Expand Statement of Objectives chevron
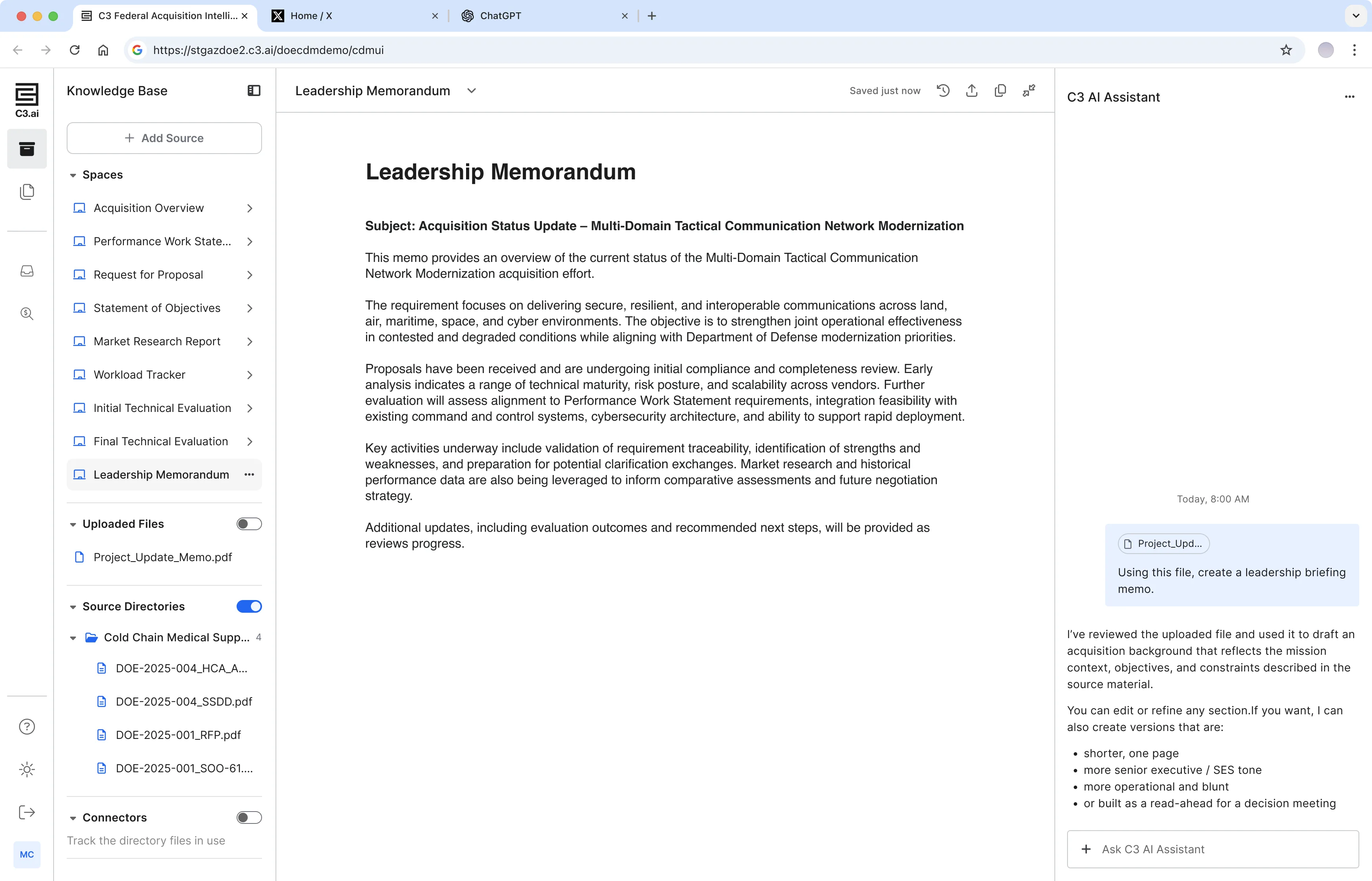The height and width of the screenshot is (881, 1372). (x=250, y=308)
